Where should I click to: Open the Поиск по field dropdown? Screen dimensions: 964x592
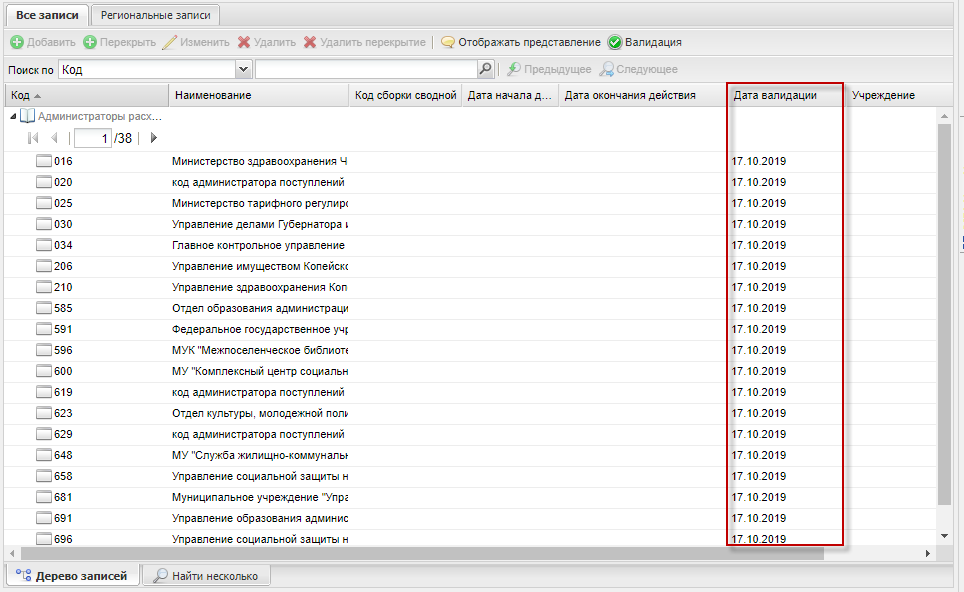pos(243,69)
